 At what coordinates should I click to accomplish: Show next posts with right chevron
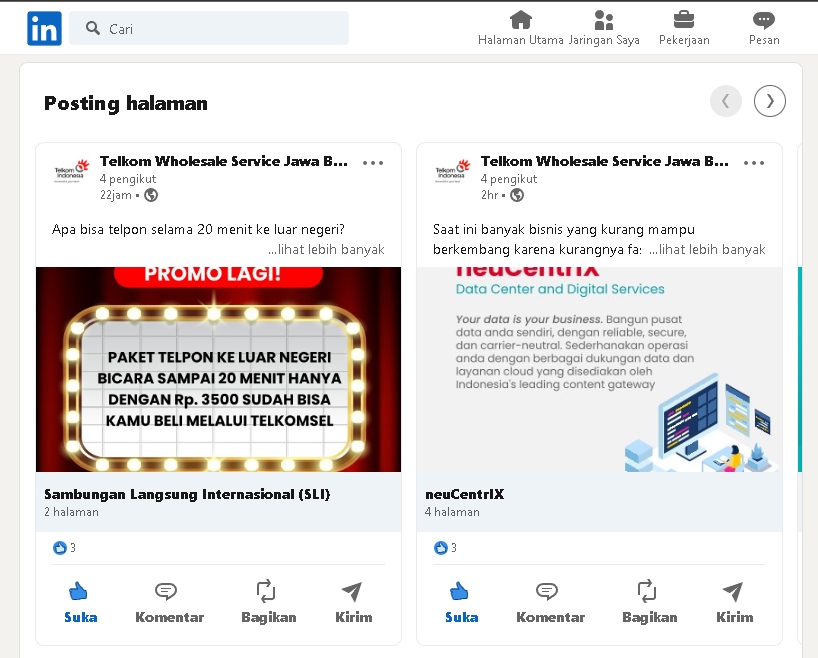[769, 101]
